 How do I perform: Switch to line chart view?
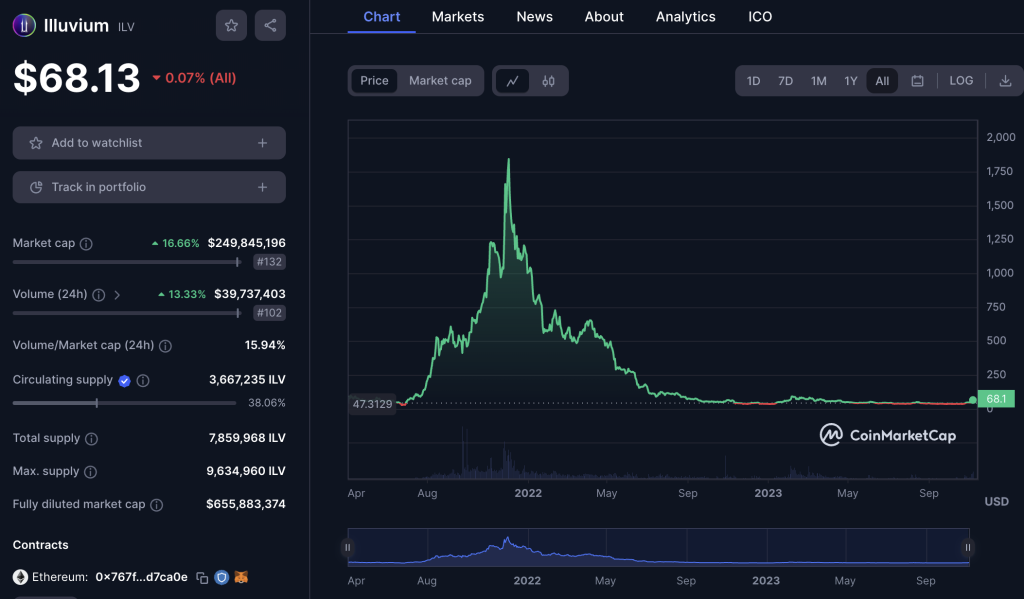513,81
